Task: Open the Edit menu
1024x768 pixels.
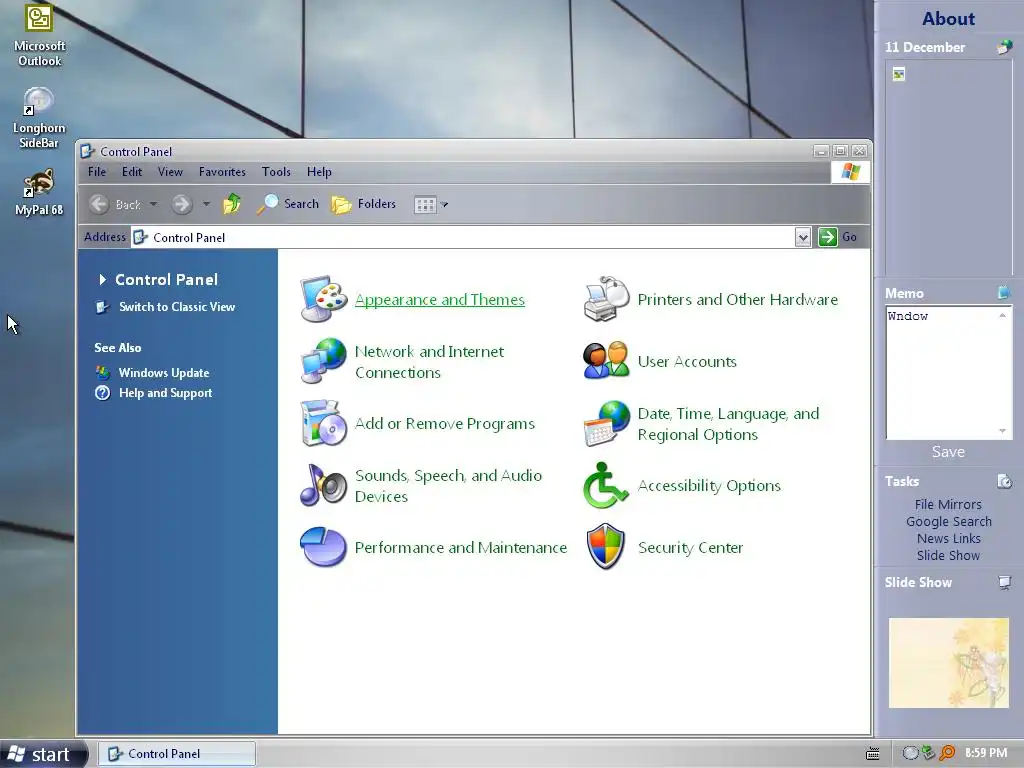Action: pyautogui.click(x=131, y=172)
